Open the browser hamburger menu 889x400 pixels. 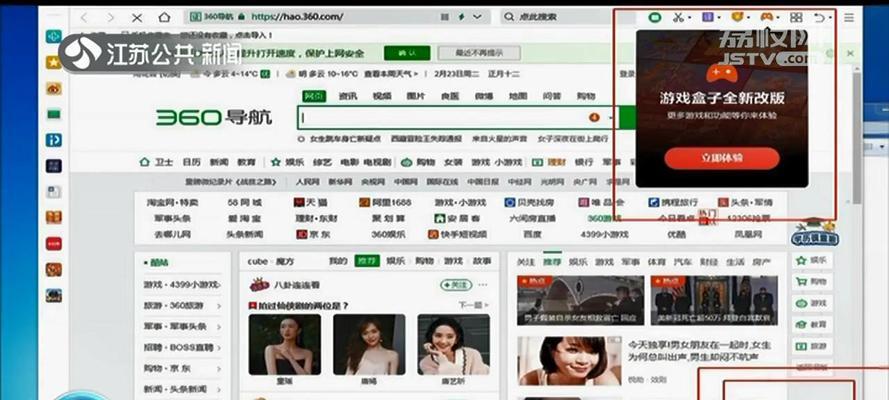[849, 18]
